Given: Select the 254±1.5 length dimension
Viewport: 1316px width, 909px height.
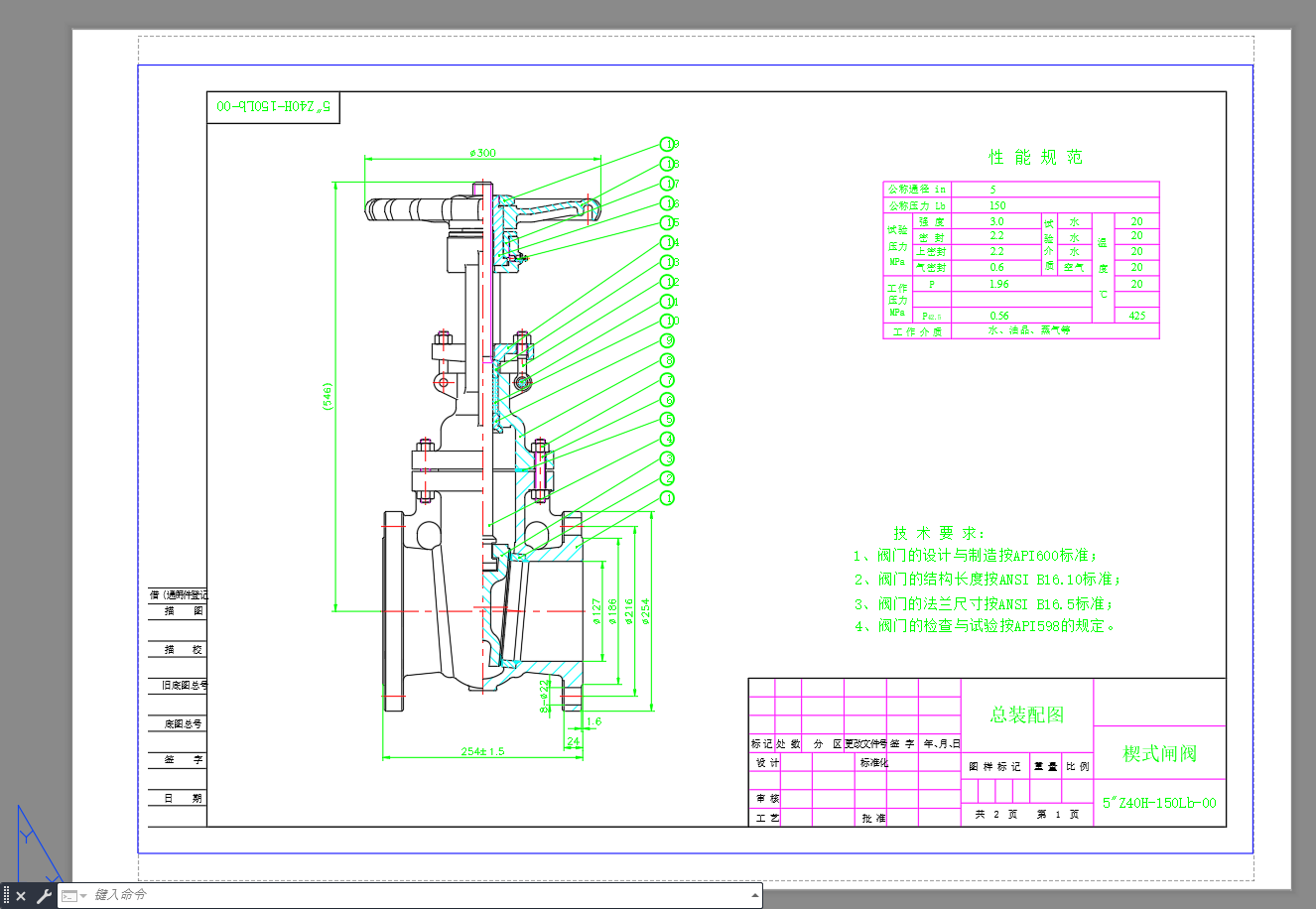Looking at the screenshot, I should 482,751.
